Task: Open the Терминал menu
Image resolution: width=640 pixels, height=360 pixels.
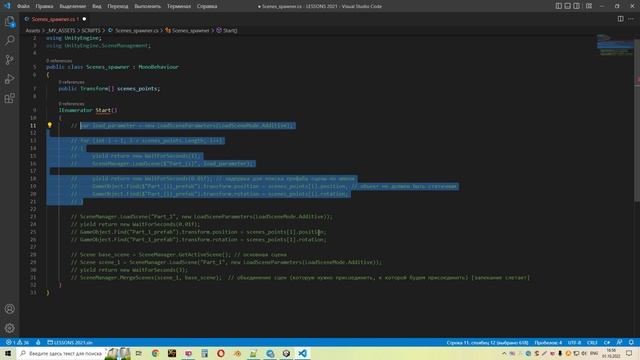Action: [x=179, y=6]
